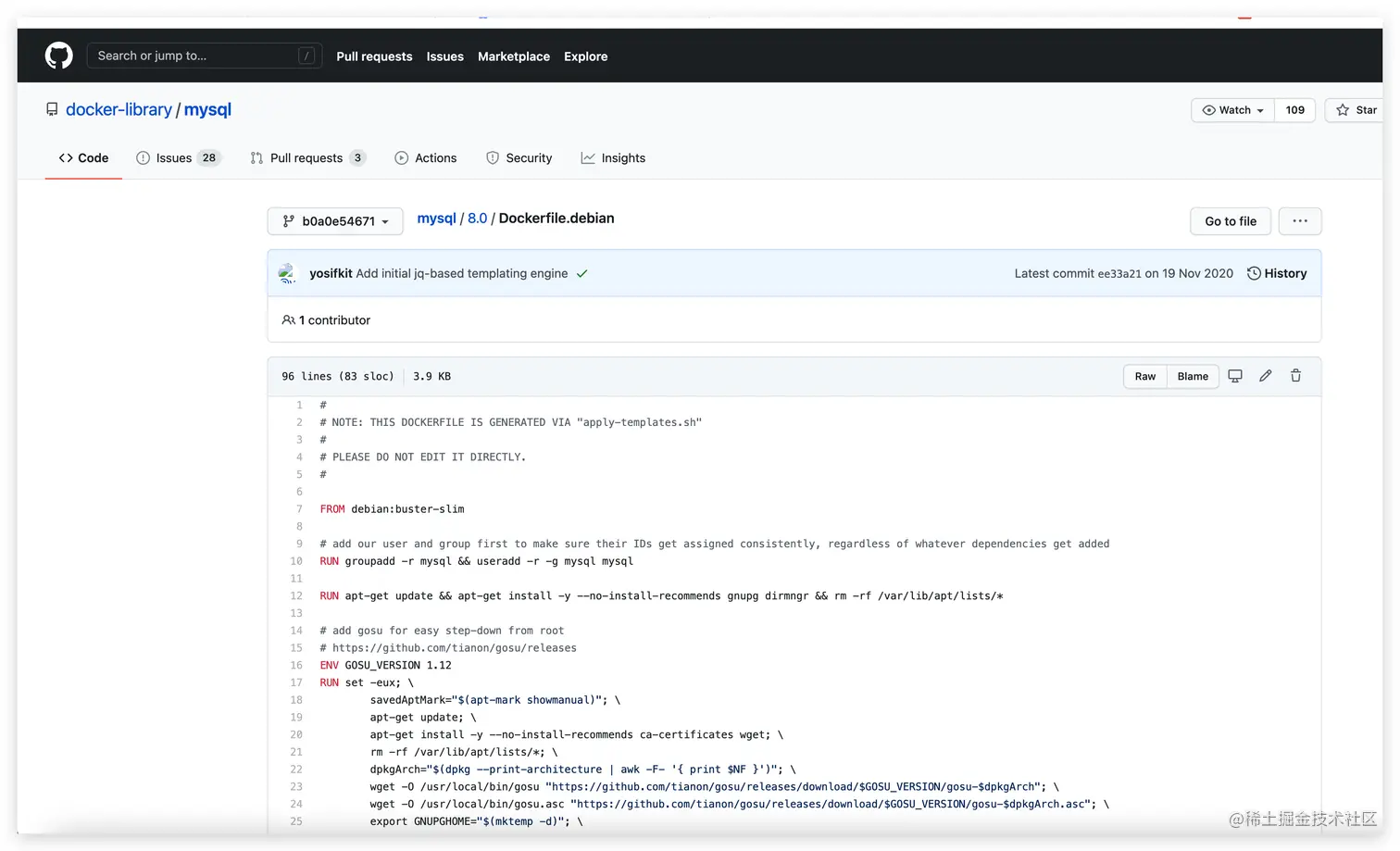Image resolution: width=1400 pixels, height=851 pixels.
Task: Switch to Pull requests tab with 3 count
Action: pos(307,158)
